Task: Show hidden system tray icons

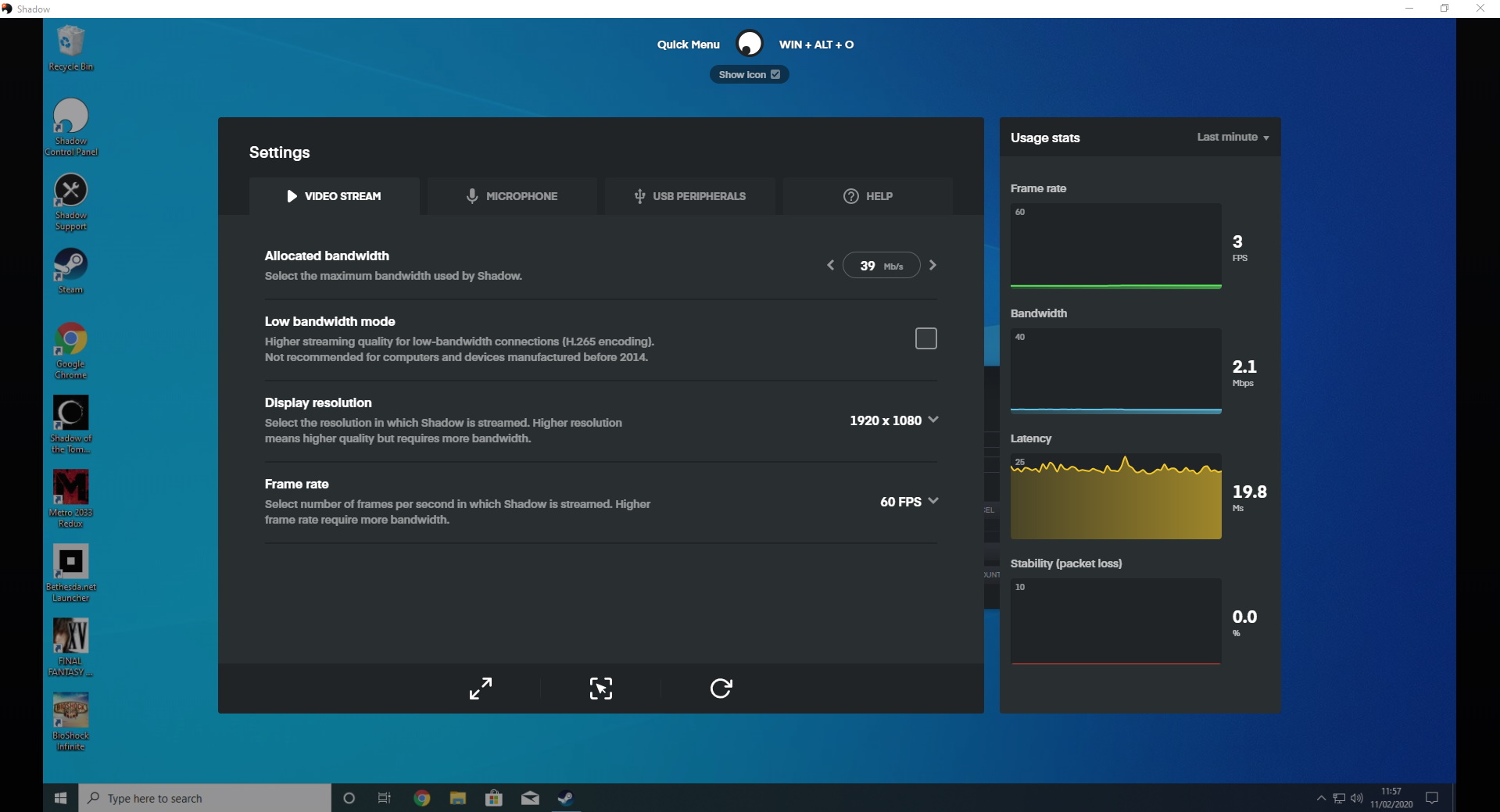Action: coord(1321,798)
